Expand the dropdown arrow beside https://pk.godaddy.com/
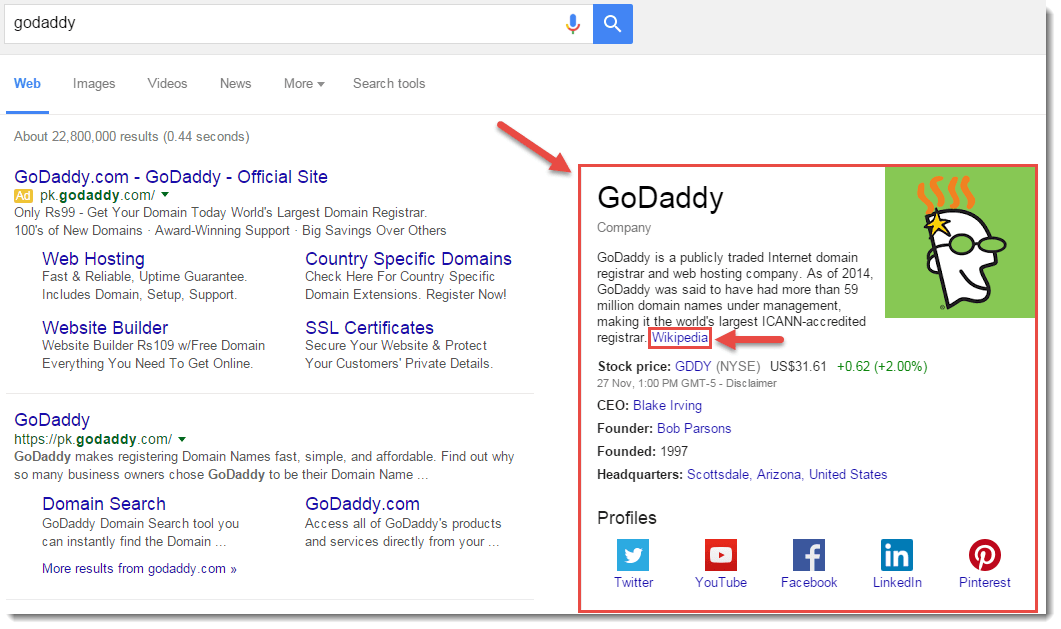Viewport: 1061px width, 629px height. 182,439
